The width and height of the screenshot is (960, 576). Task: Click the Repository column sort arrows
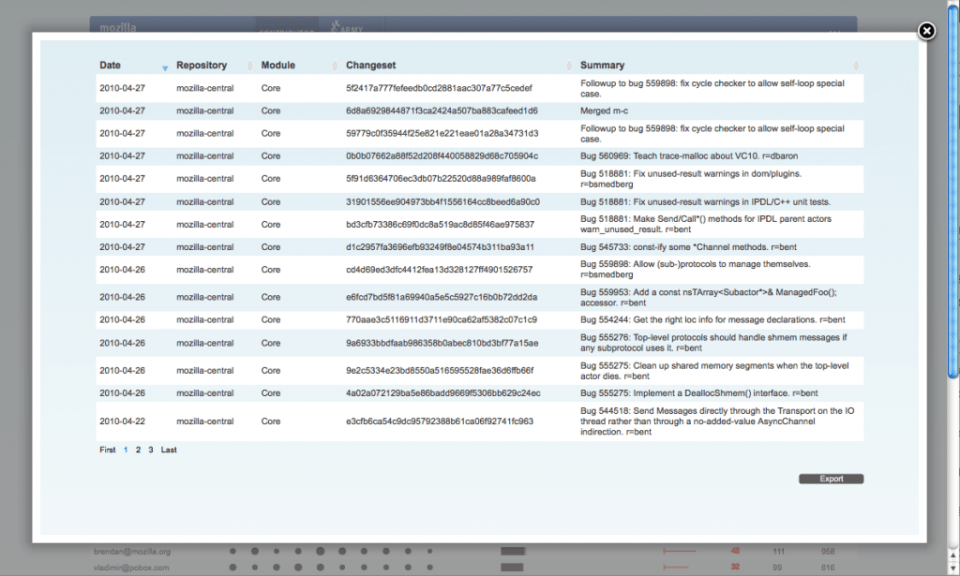click(x=250, y=66)
